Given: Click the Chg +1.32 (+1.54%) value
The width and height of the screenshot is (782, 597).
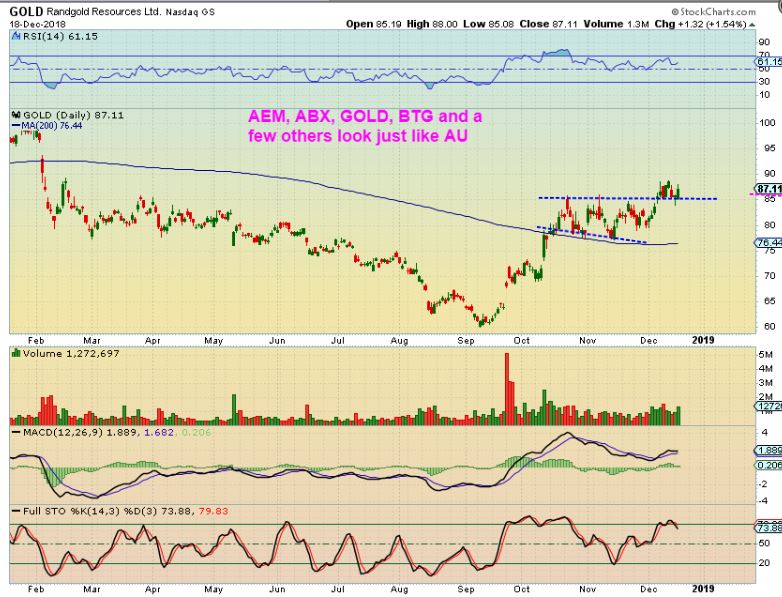Looking at the screenshot, I should click(700, 24).
